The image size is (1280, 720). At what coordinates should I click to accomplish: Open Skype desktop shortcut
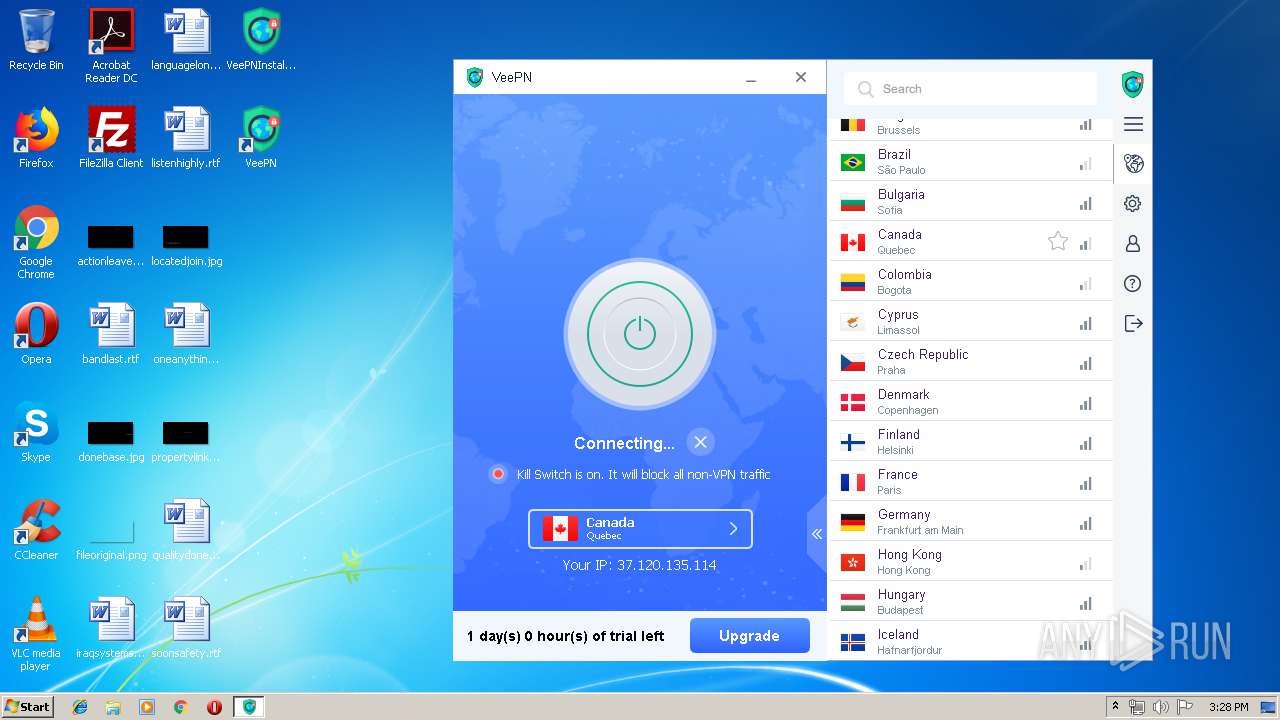tap(36, 432)
